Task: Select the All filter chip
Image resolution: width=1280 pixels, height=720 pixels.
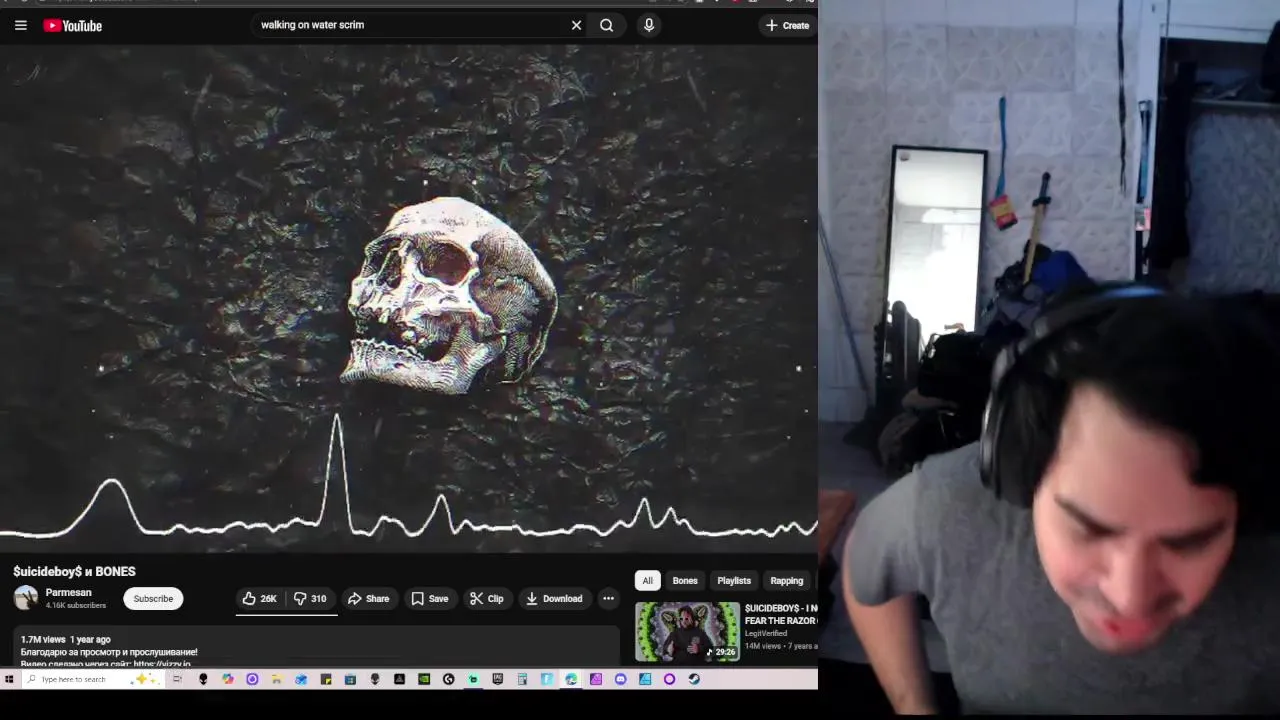Action: pos(647,580)
